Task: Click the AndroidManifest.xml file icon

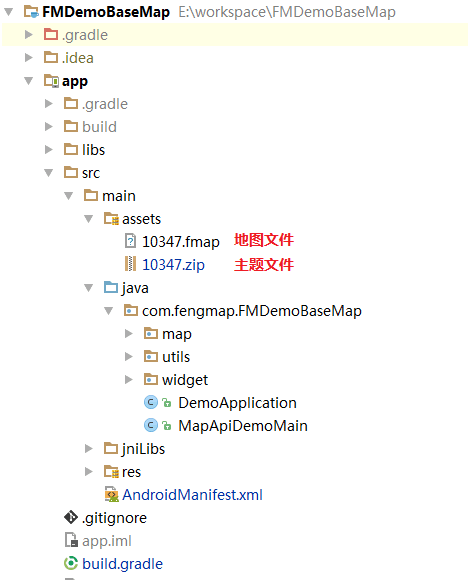Action: [x=111, y=494]
